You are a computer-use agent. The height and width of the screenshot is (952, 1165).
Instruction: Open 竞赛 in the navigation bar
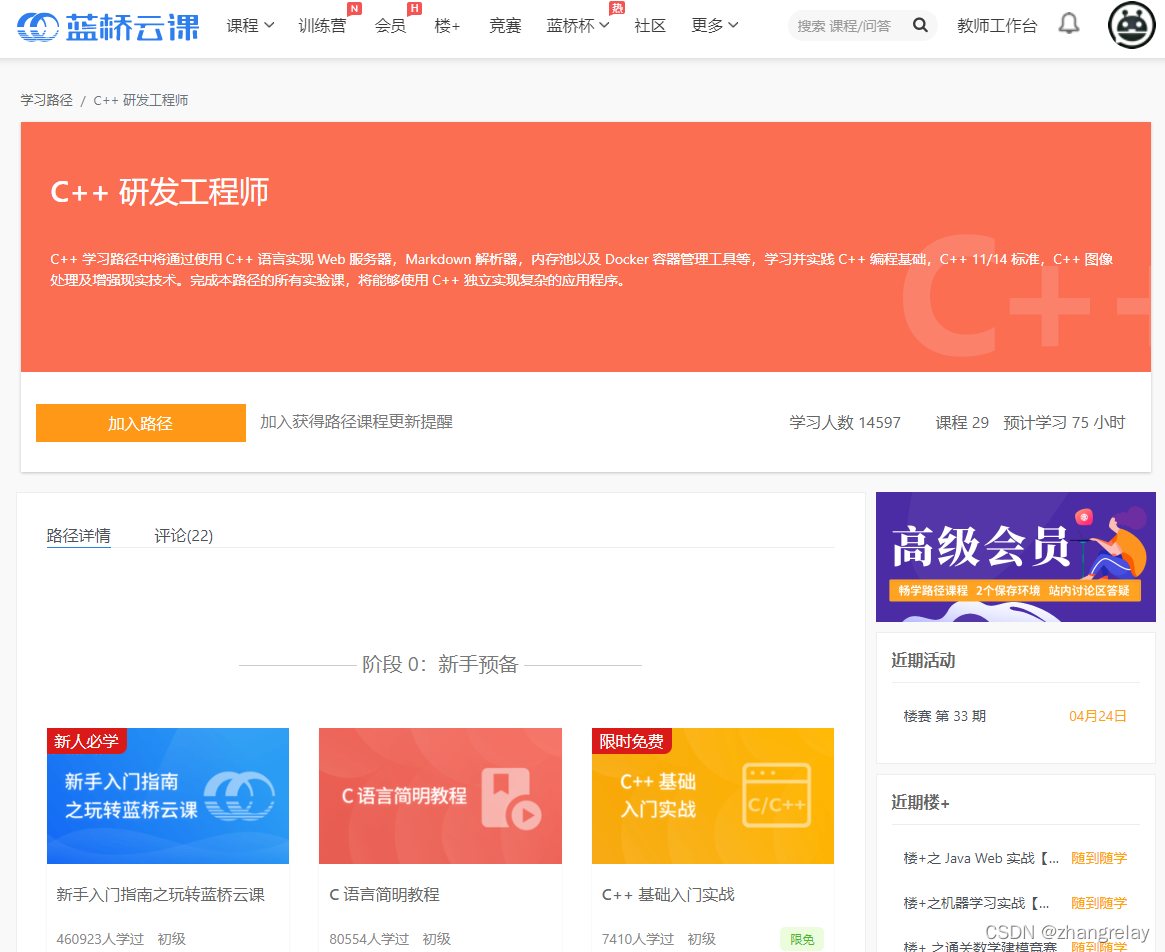point(505,25)
